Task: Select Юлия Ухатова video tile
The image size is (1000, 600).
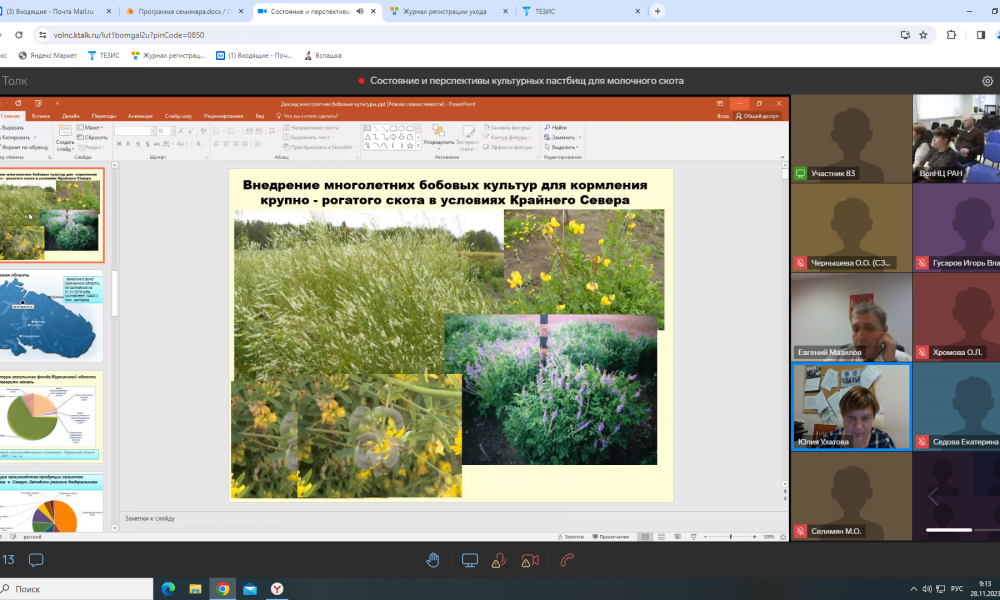Action: click(x=851, y=406)
